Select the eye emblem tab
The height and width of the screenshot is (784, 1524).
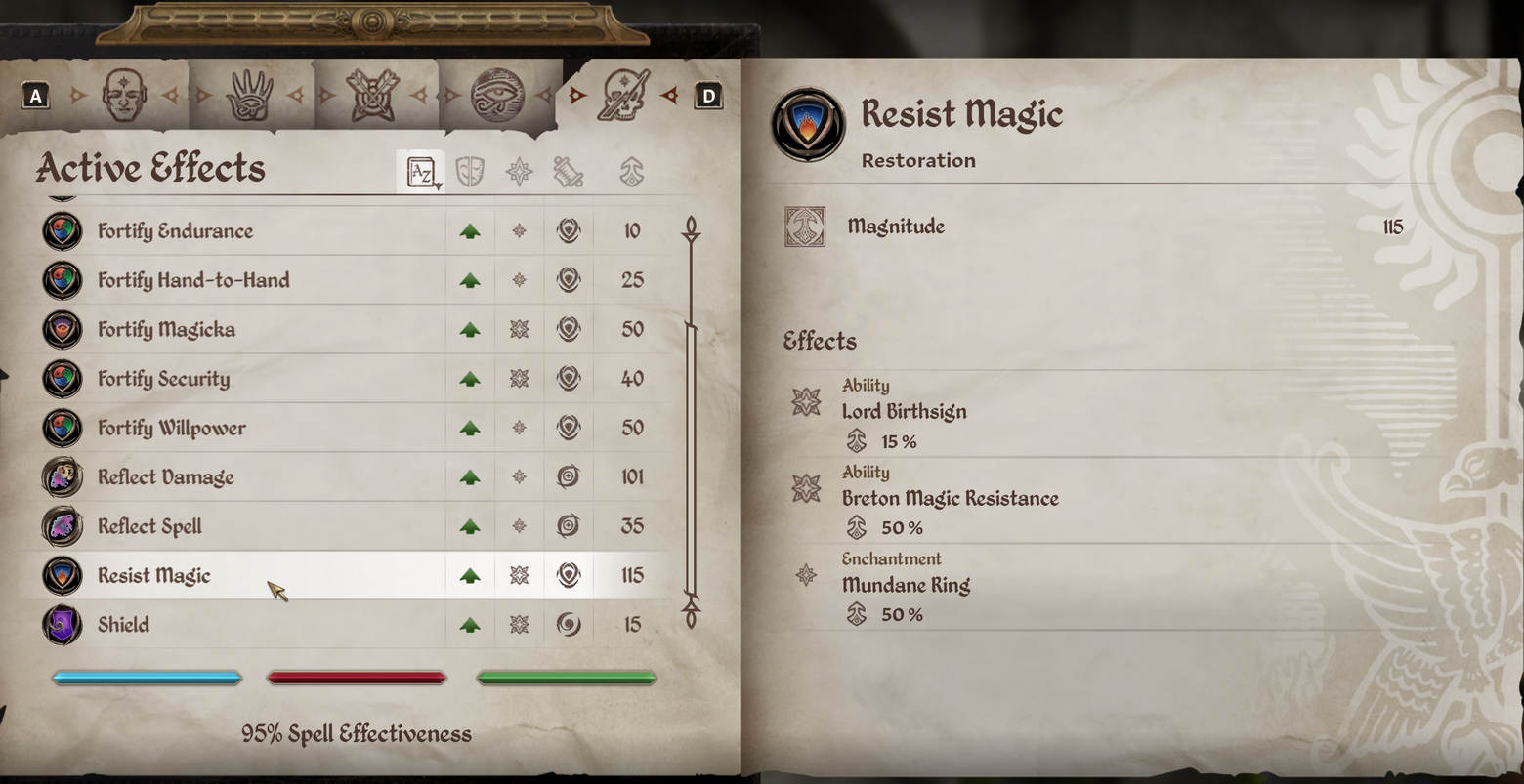click(497, 96)
